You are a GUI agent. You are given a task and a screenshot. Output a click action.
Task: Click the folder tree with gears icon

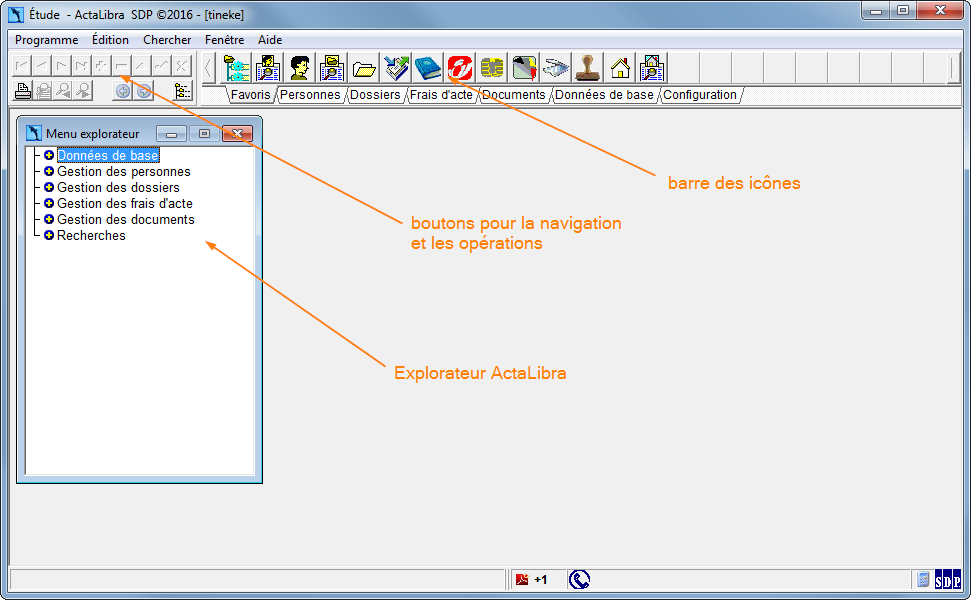pyautogui.click(x=236, y=68)
